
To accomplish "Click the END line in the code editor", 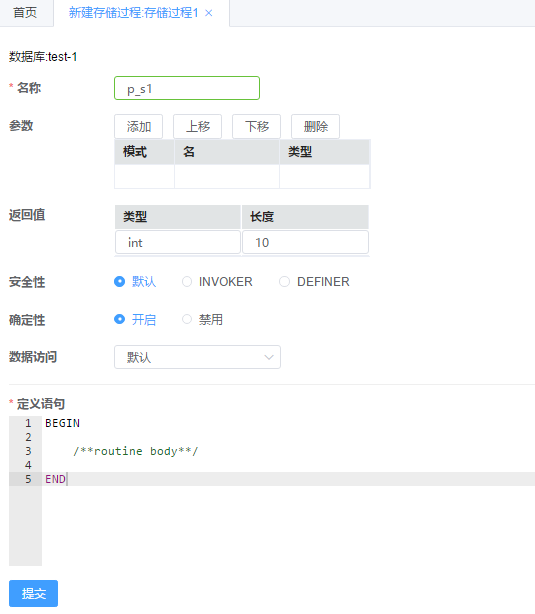I will tap(55, 479).
